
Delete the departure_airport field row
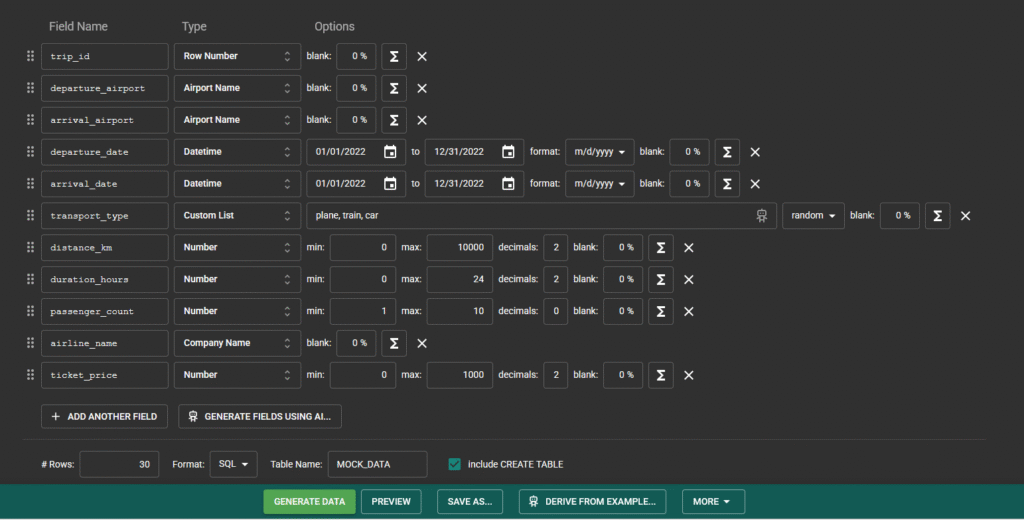(x=422, y=88)
